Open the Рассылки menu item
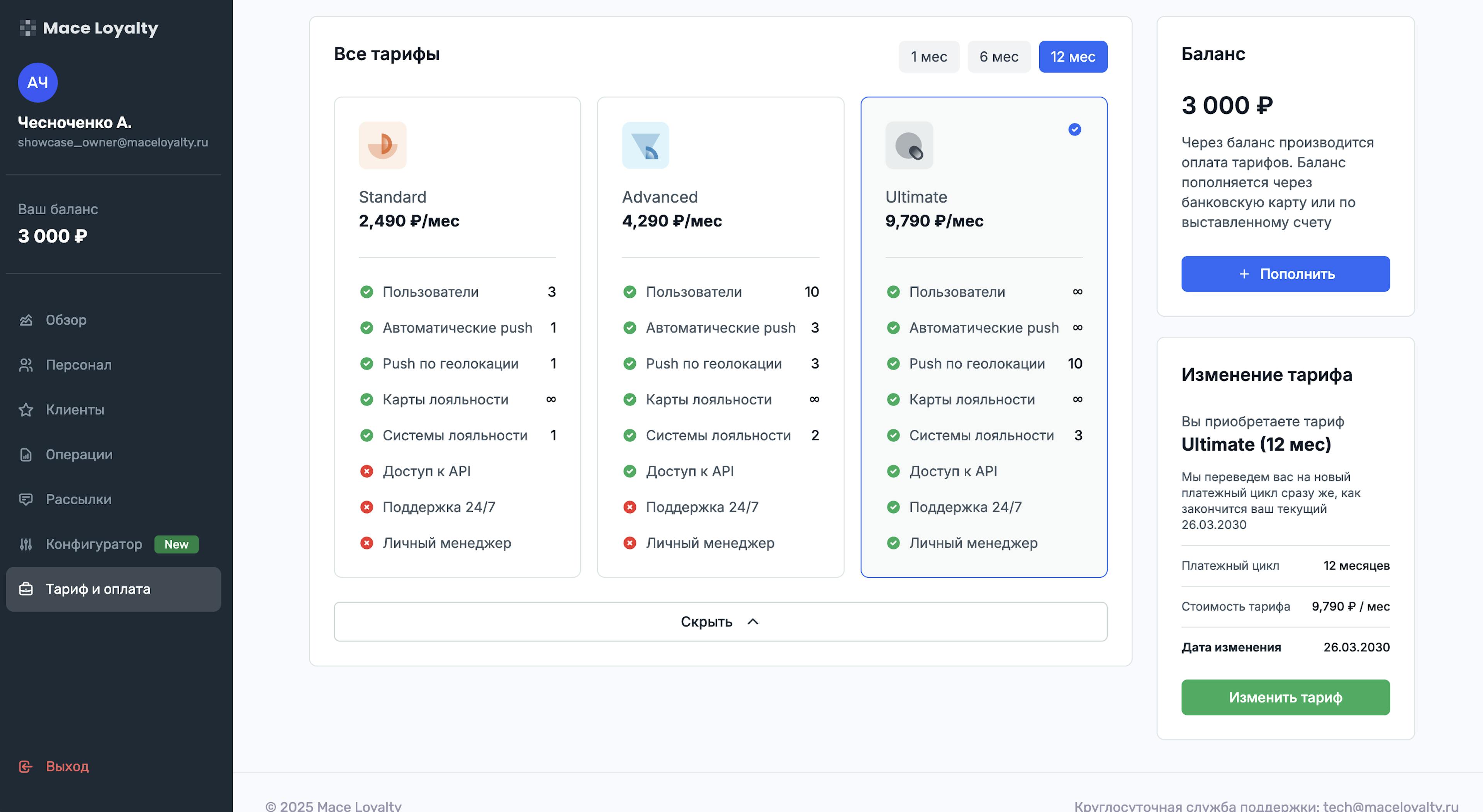 (114, 500)
